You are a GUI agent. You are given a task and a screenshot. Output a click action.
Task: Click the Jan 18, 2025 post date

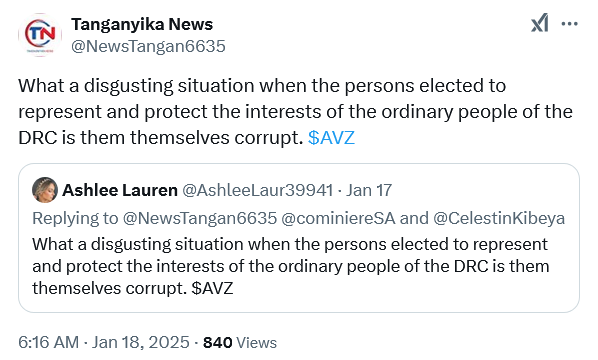click(x=140, y=342)
